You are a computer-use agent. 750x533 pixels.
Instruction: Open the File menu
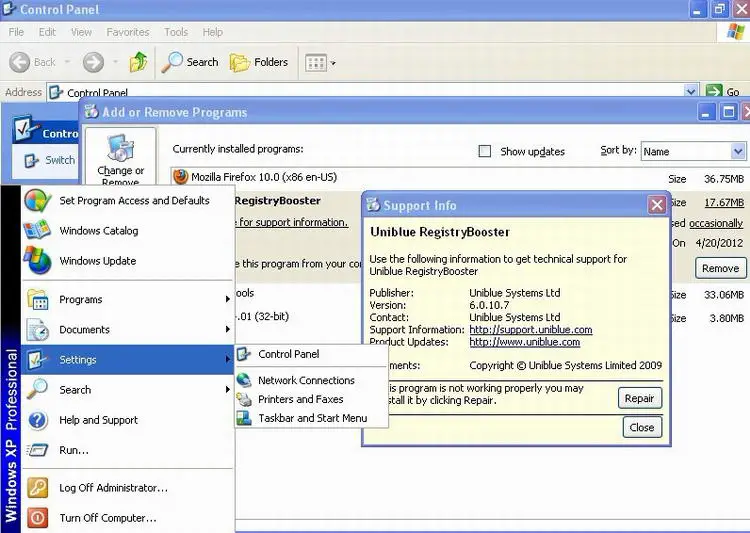[x=16, y=32]
